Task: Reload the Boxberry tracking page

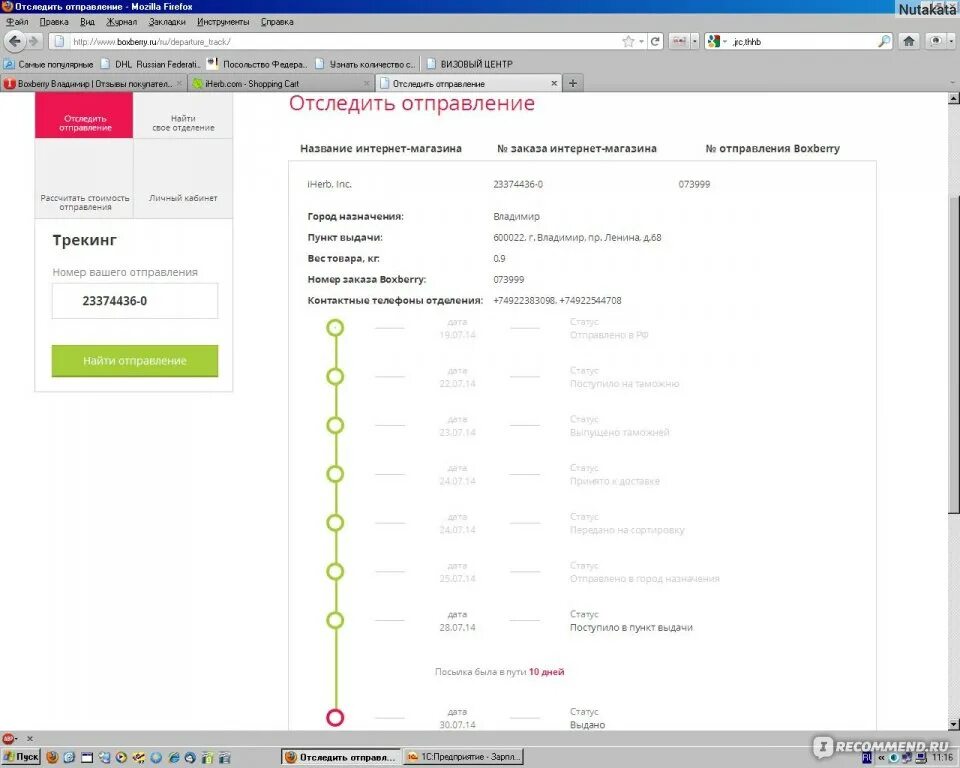Action: click(x=655, y=41)
